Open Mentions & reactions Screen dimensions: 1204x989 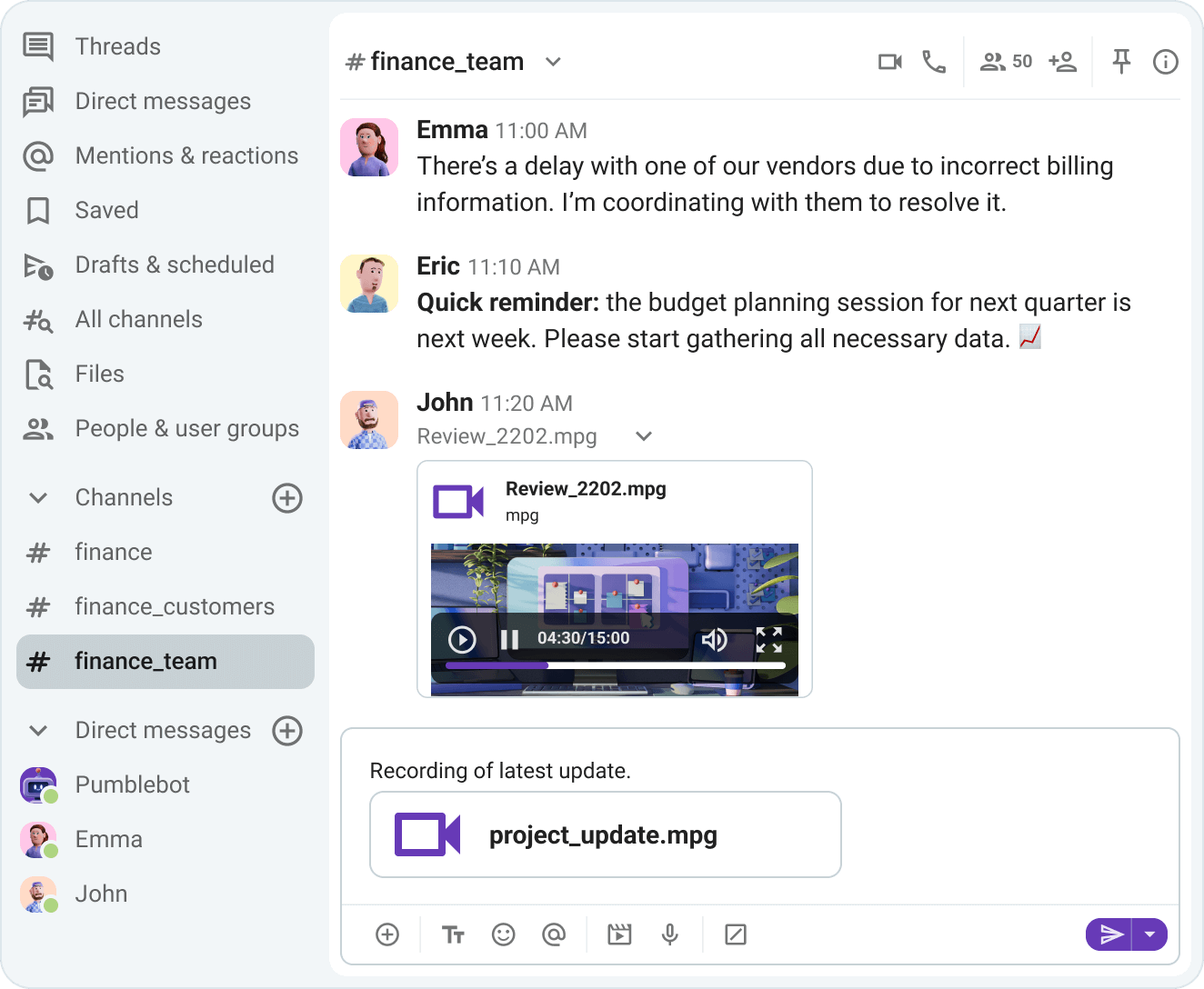186,155
